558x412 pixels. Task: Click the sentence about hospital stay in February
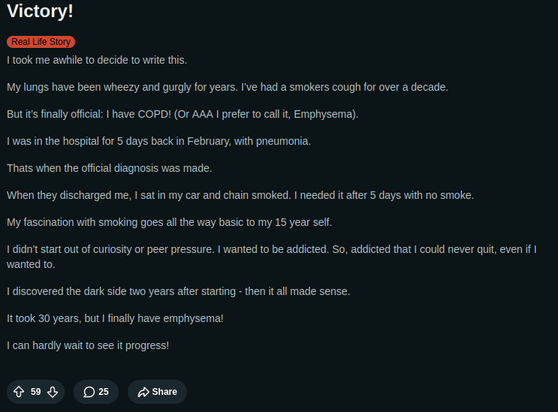(x=159, y=141)
